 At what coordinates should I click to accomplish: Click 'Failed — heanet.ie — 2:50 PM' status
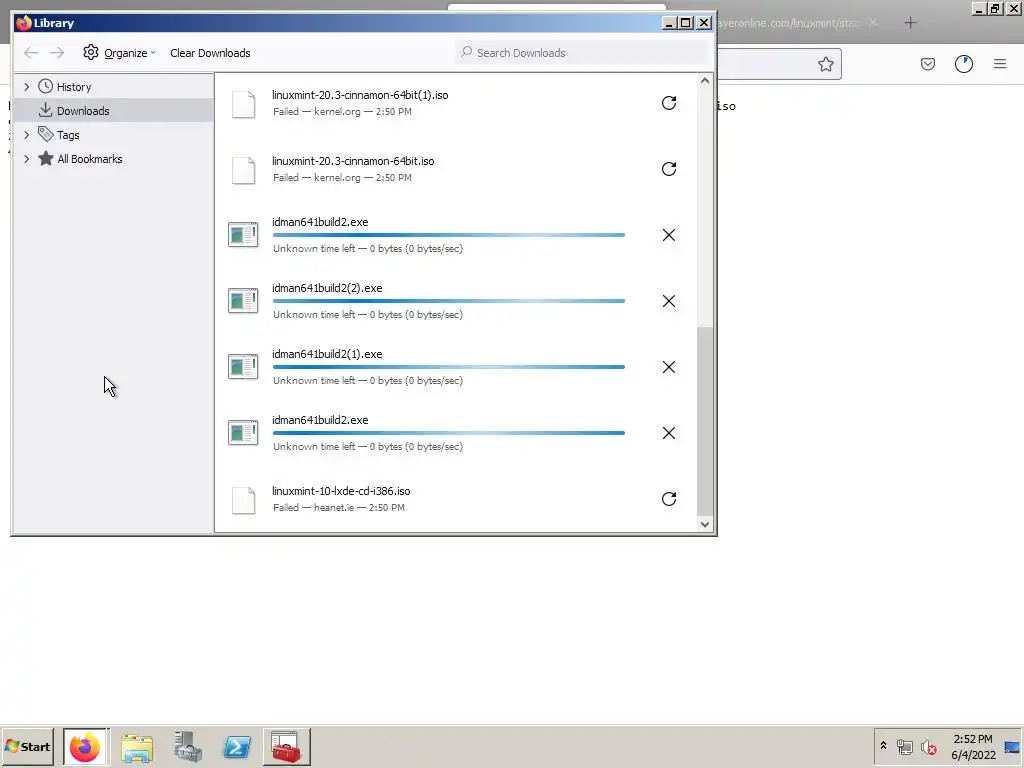(338, 507)
